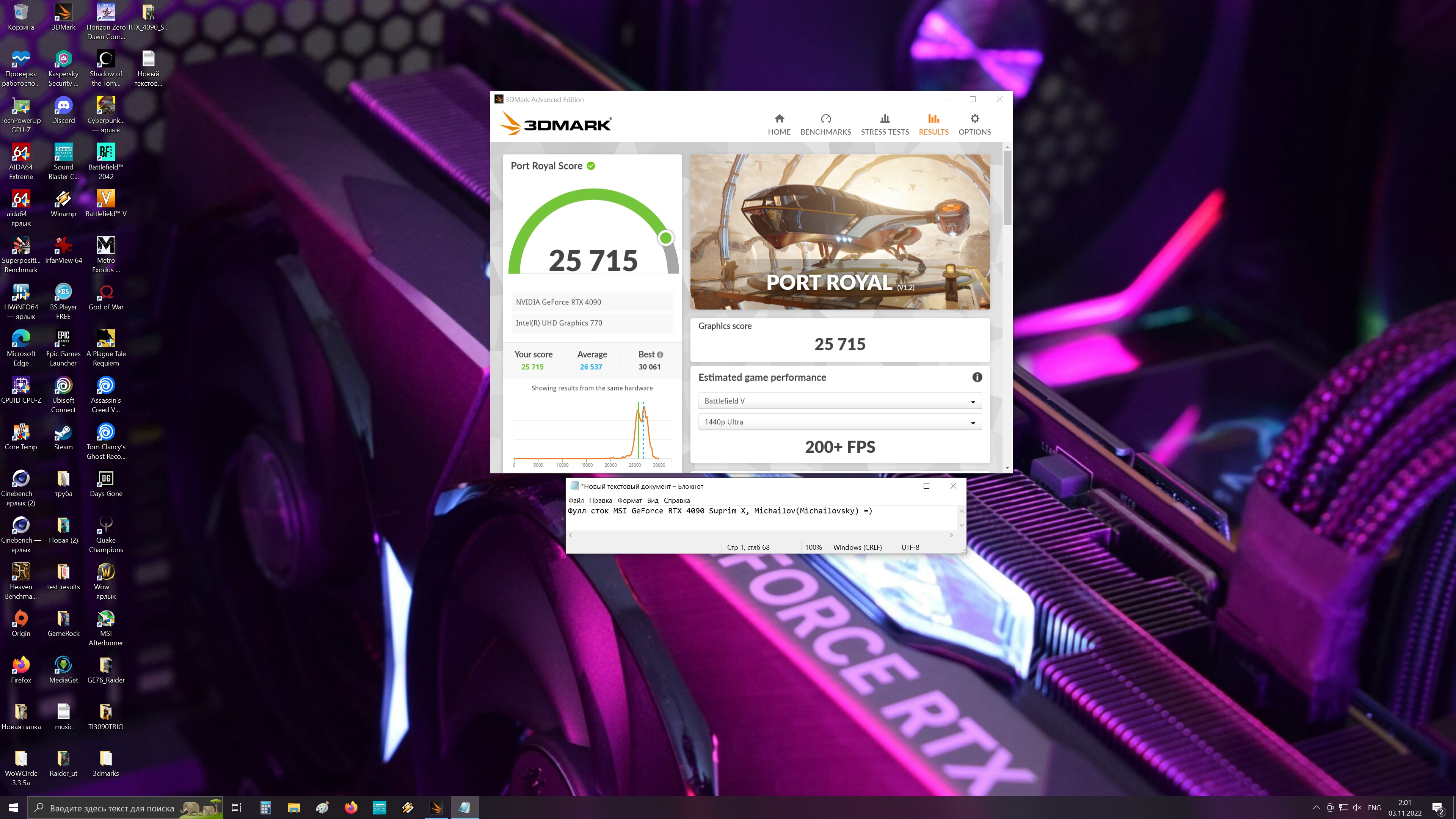Click the green verified score checkmark
Screen dimensions: 1456x819
[x=591, y=166]
